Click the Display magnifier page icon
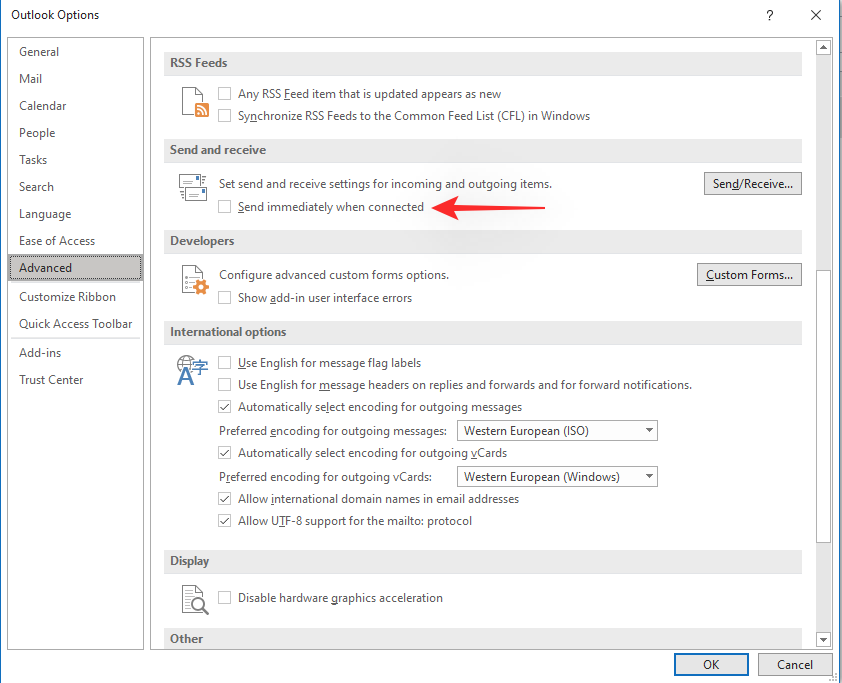Screen dimensions: 842x683 [x=194, y=600]
